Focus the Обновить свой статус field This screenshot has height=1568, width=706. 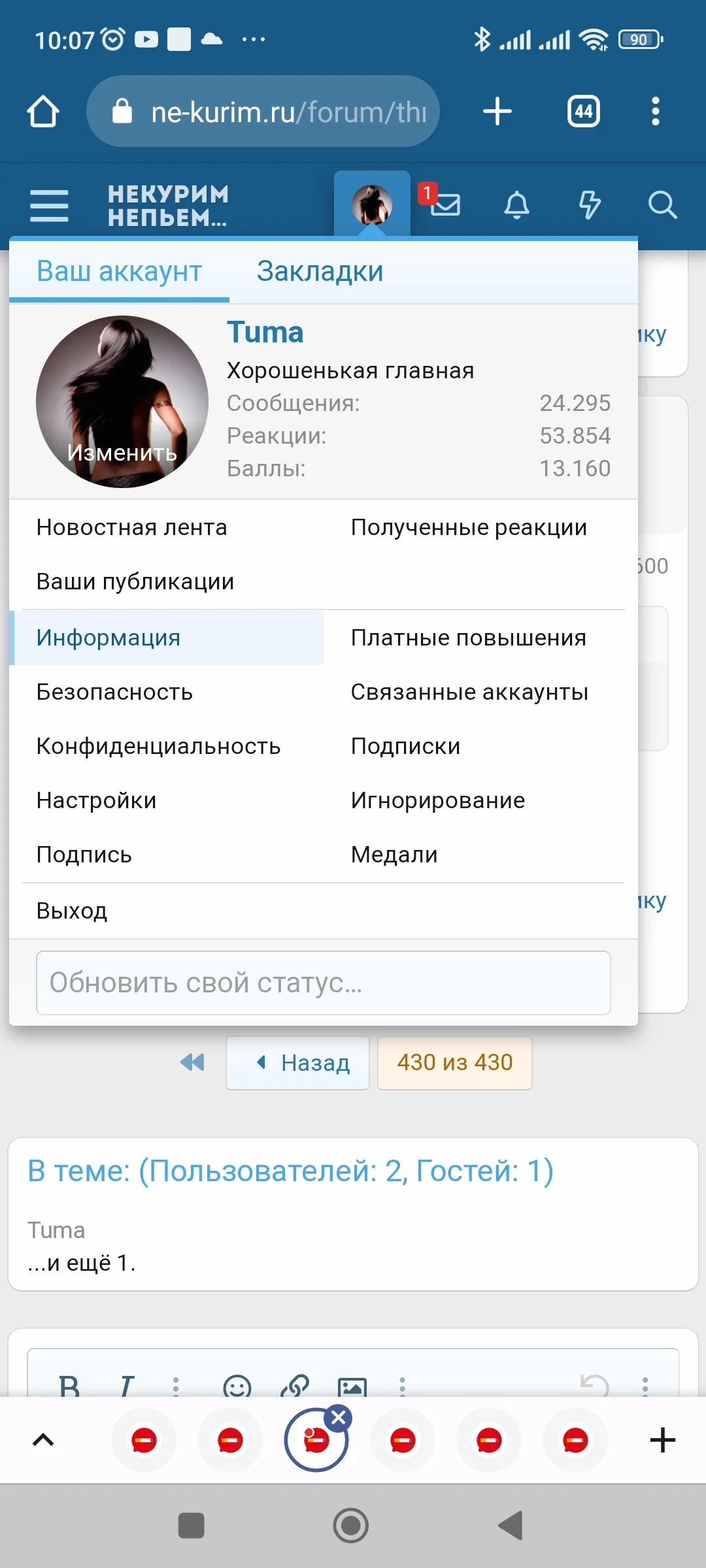[x=323, y=983]
